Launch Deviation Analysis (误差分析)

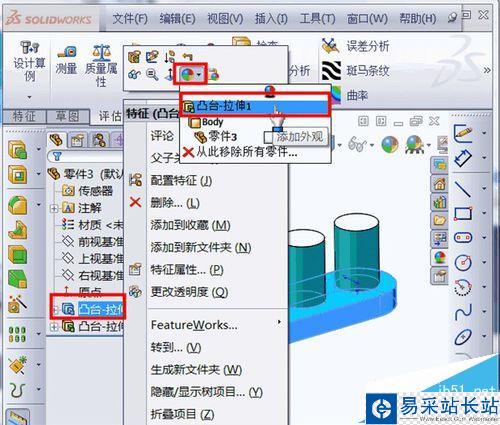(355, 46)
